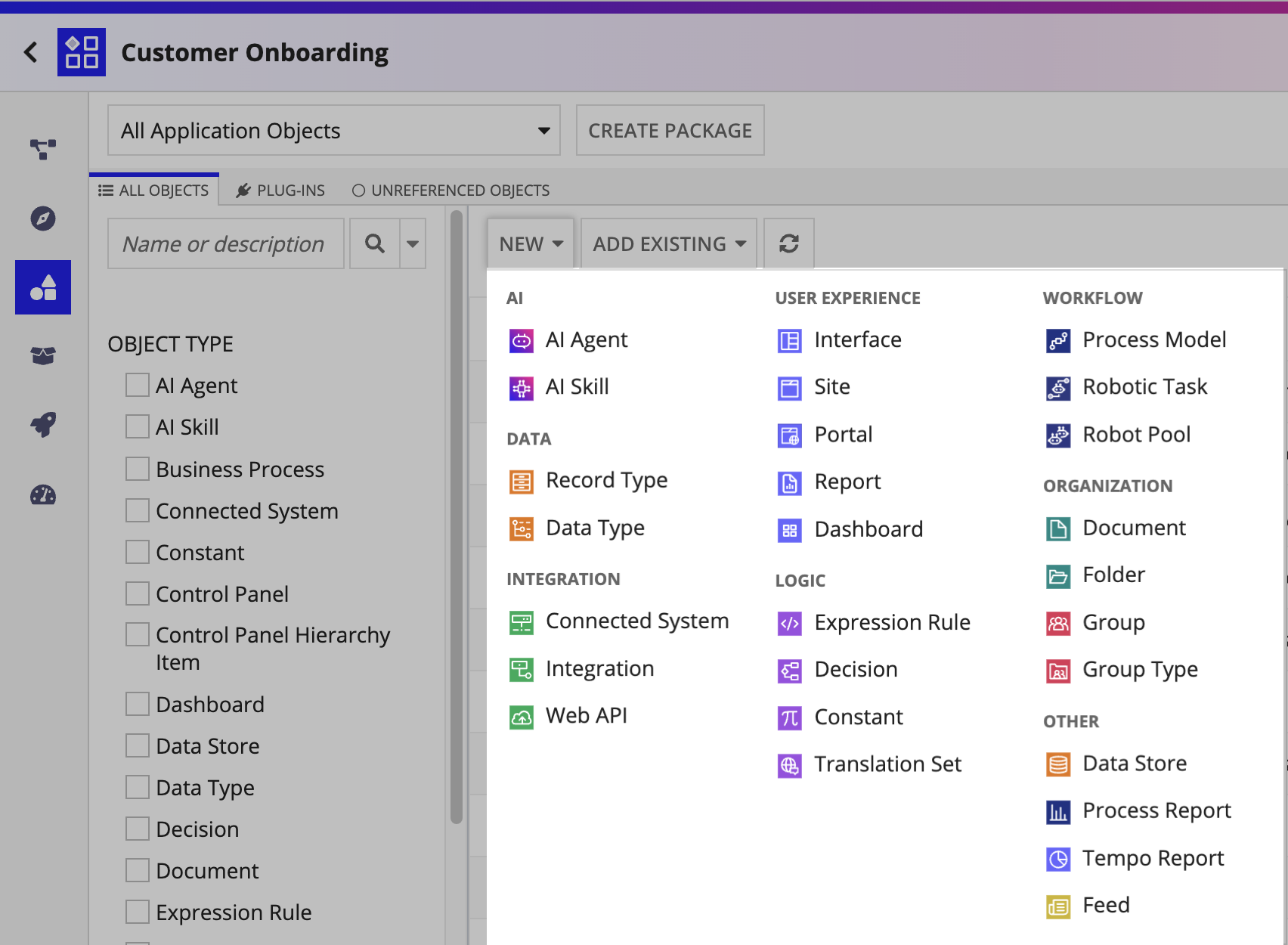Check the AI Agent object type filter
Image resolution: width=1288 pixels, height=945 pixels.
pyautogui.click(x=138, y=385)
